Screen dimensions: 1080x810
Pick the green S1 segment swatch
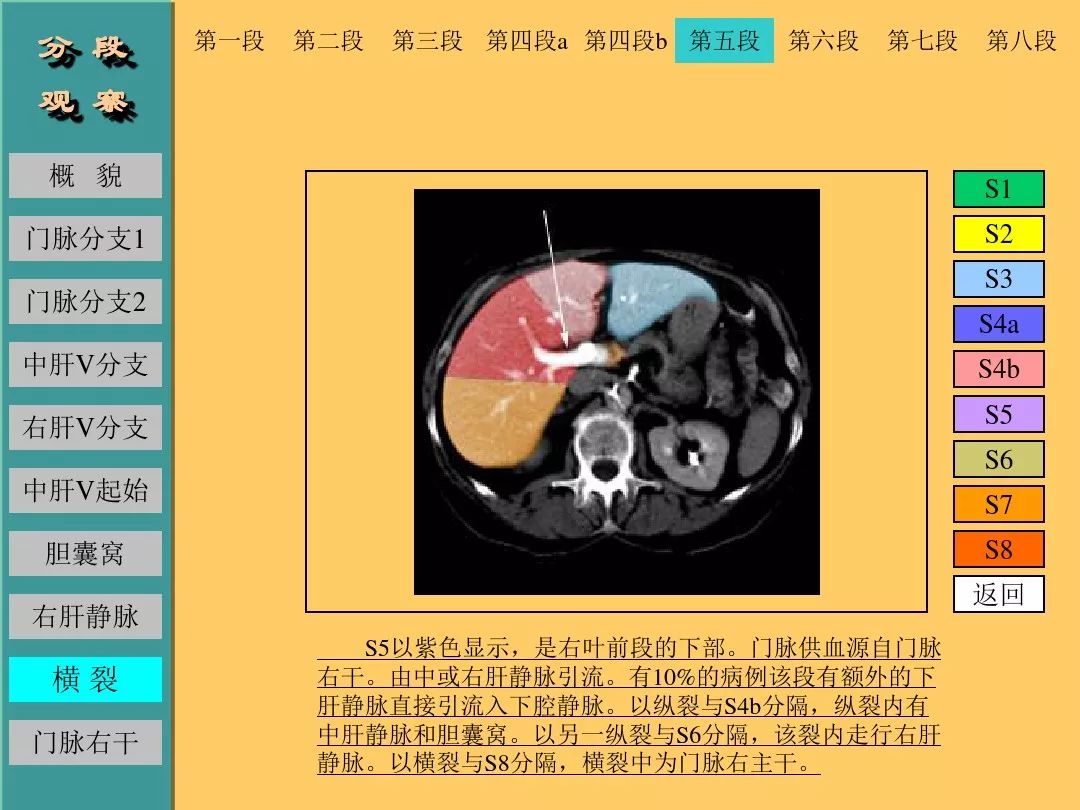pos(998,189)
